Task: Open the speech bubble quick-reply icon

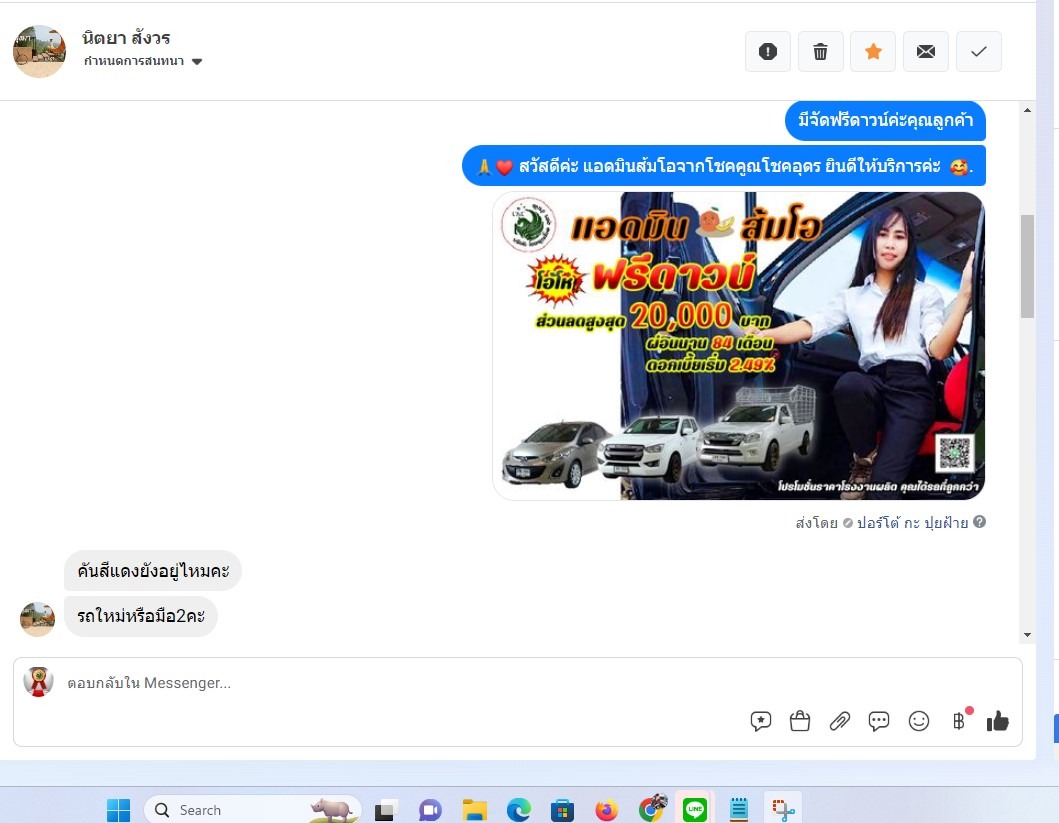Action: tap(879, 721)
